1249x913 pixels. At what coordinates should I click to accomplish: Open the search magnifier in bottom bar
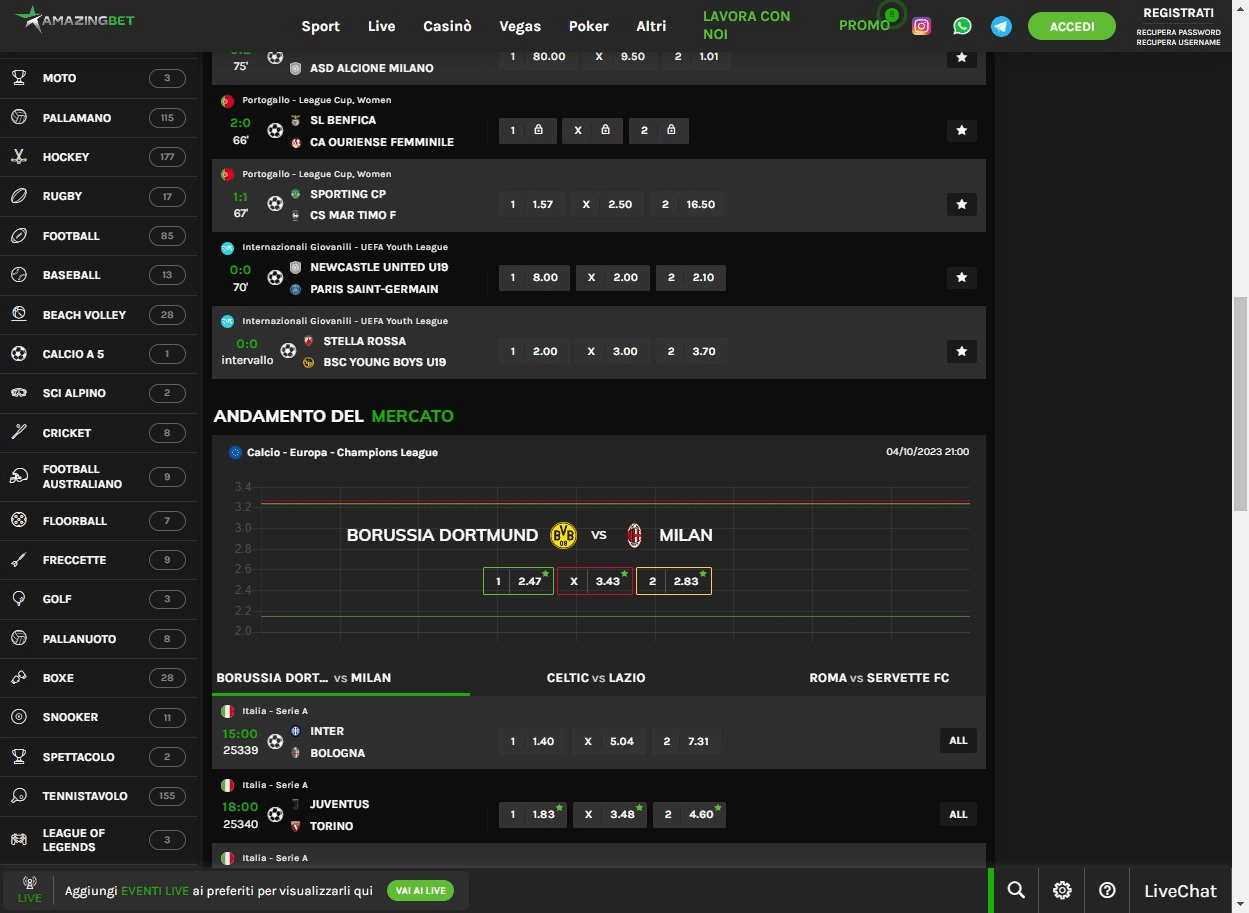click(1016, 890)
